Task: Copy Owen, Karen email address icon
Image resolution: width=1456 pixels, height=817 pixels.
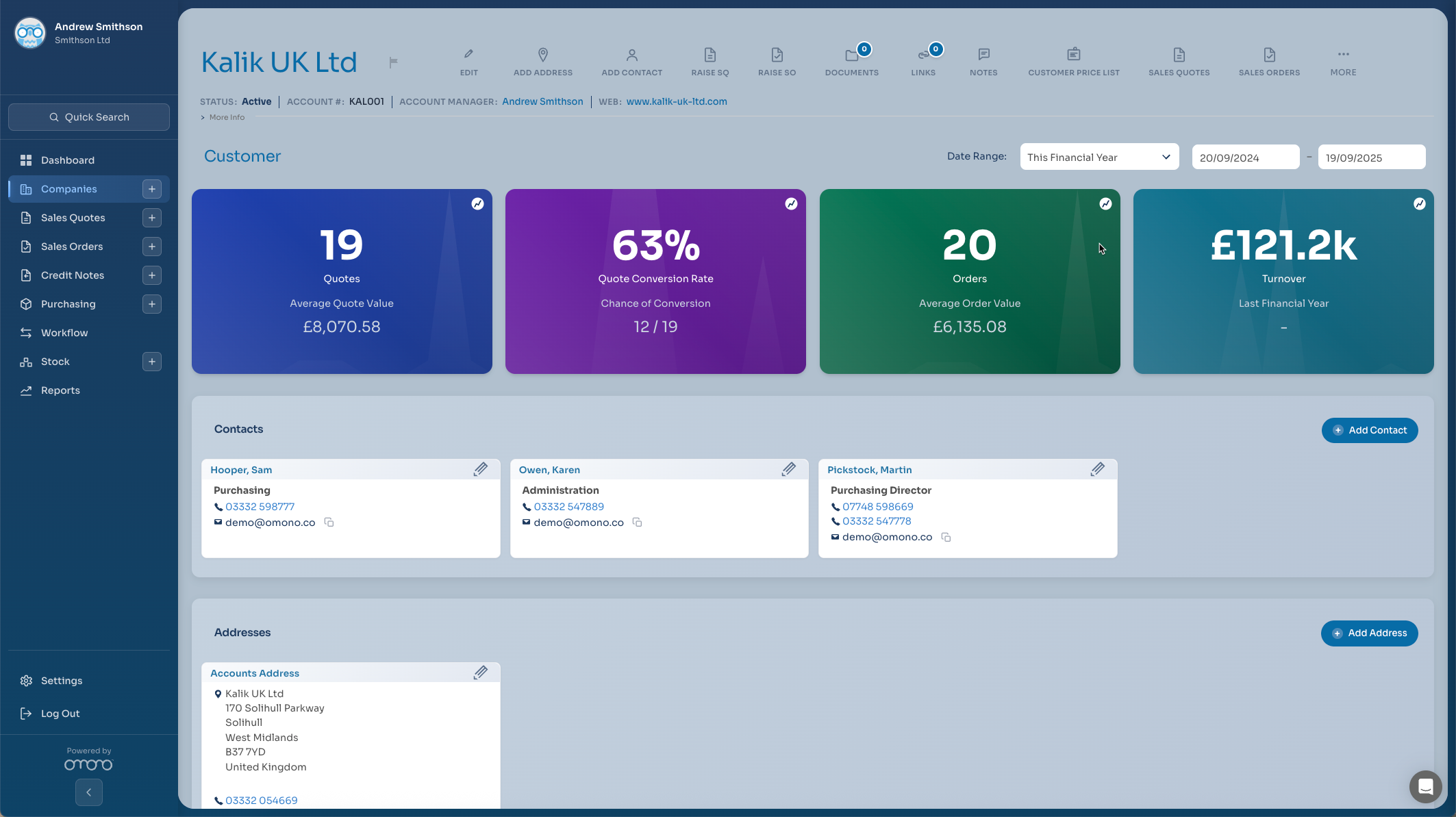Action: click(637, 523)
